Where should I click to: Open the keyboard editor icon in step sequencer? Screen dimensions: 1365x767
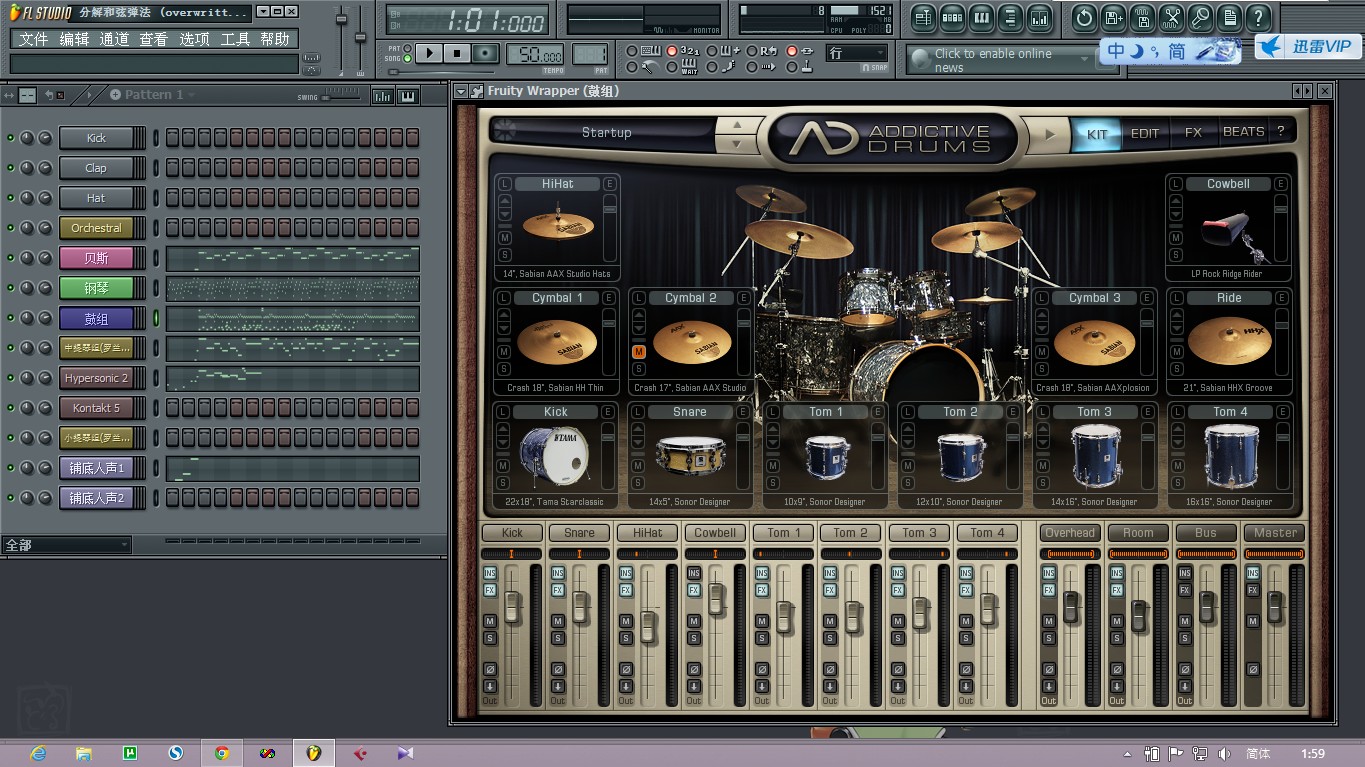408,96
